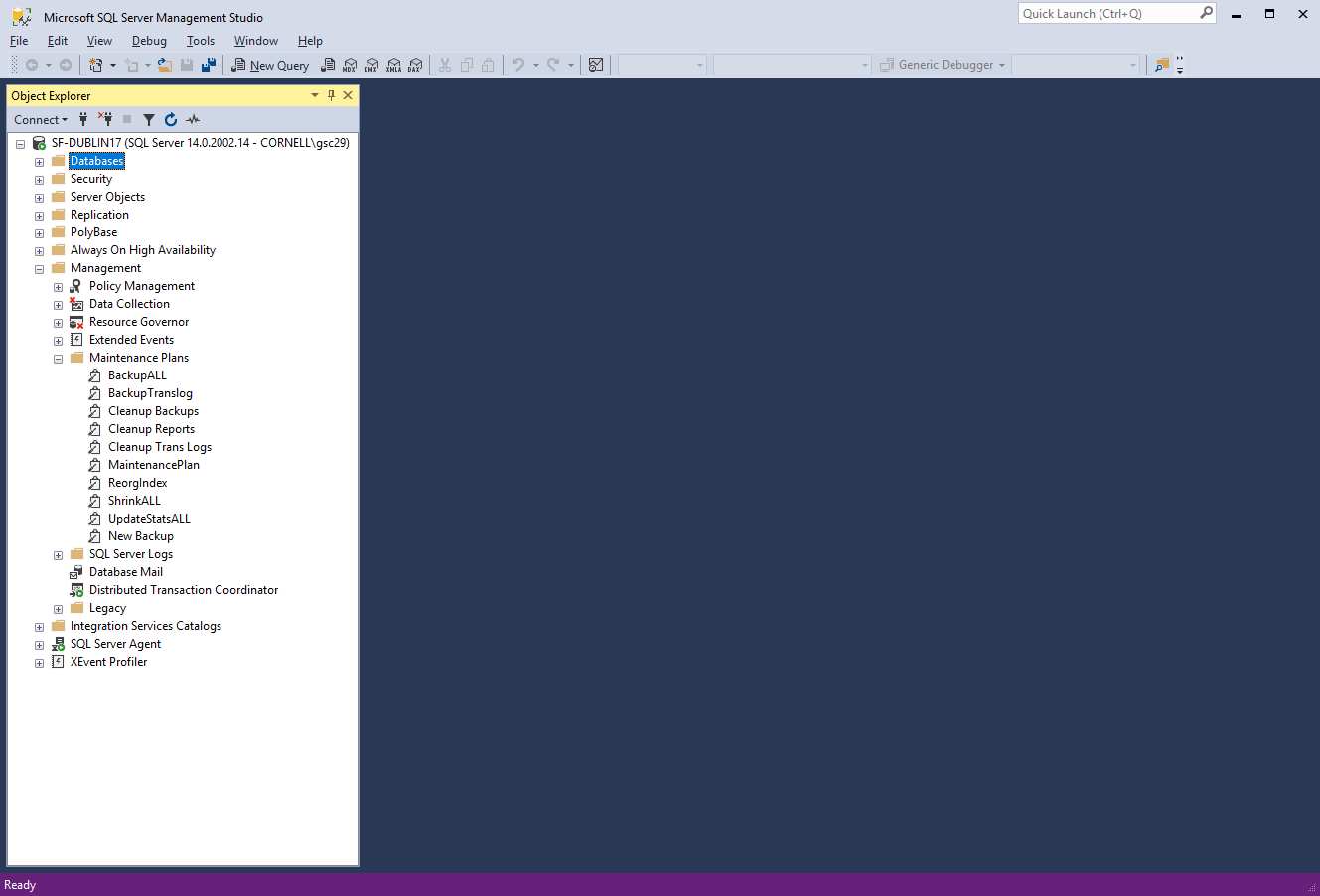This screenshot has width=1320, height=896.
Task: Expand the Replication node
Action: (39, 215)
